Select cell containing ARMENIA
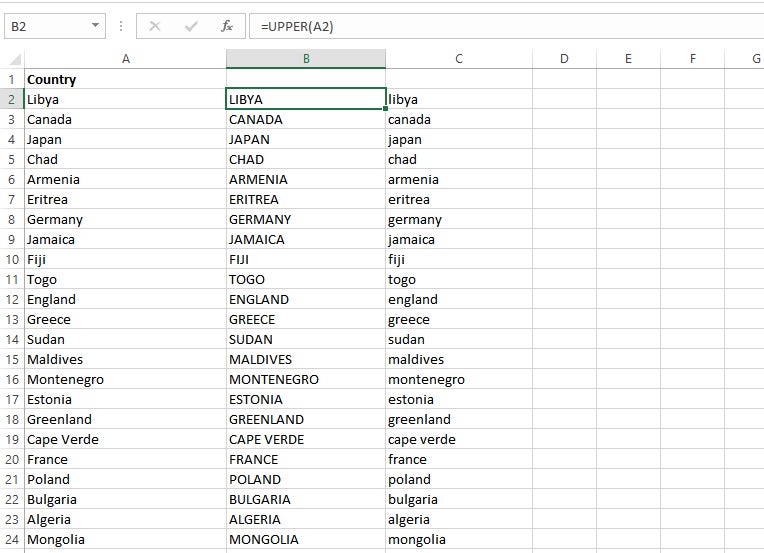 [x=306, y=179]
